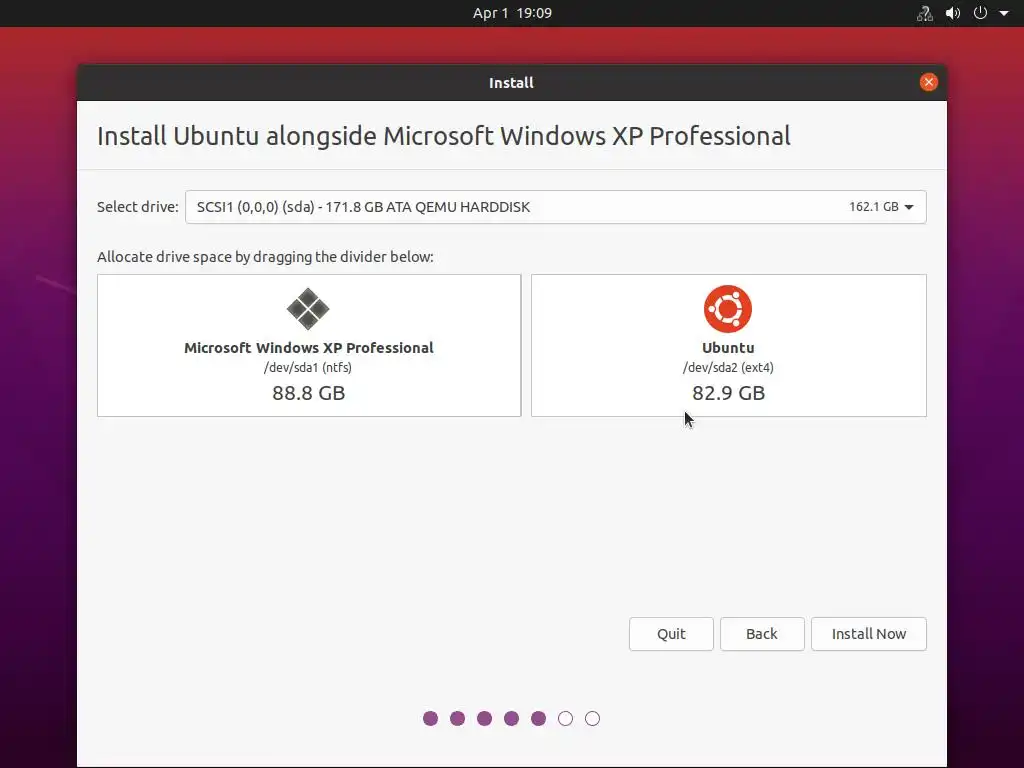Click the volume speaker icon
The height and width of the screenshot is (768, 1024).
(x=953, y=13)
